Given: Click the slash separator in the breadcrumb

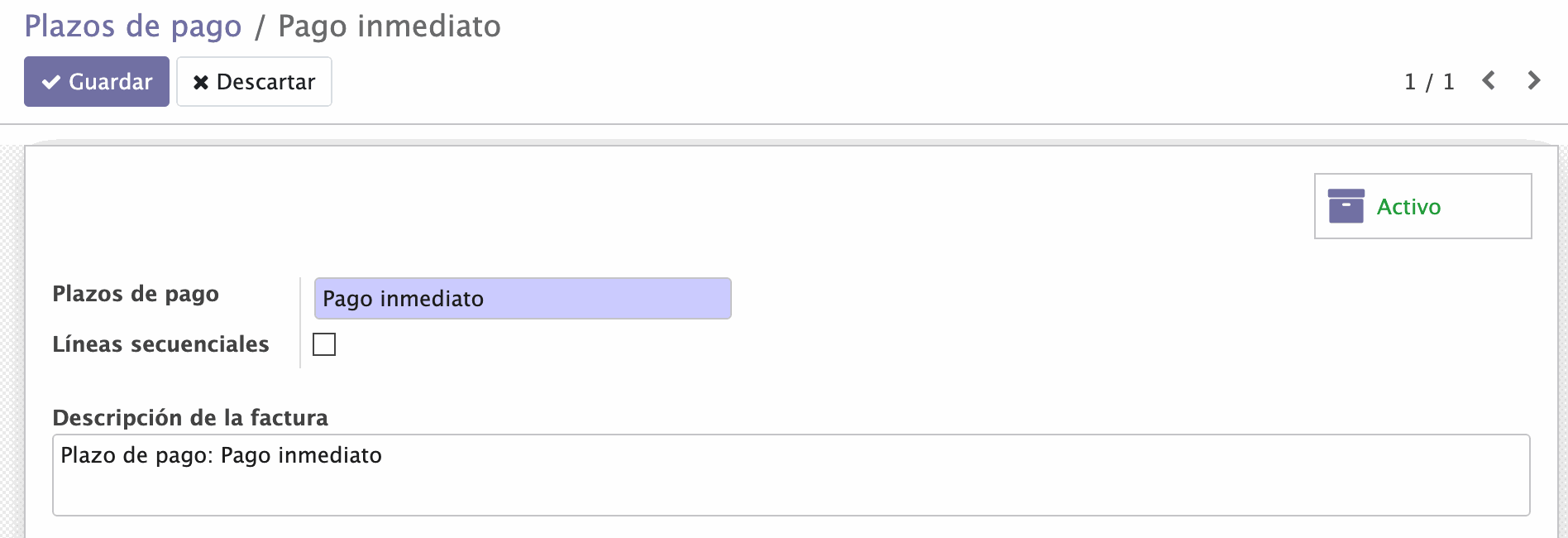Looking at the screenshot, I should coord(260,26).
